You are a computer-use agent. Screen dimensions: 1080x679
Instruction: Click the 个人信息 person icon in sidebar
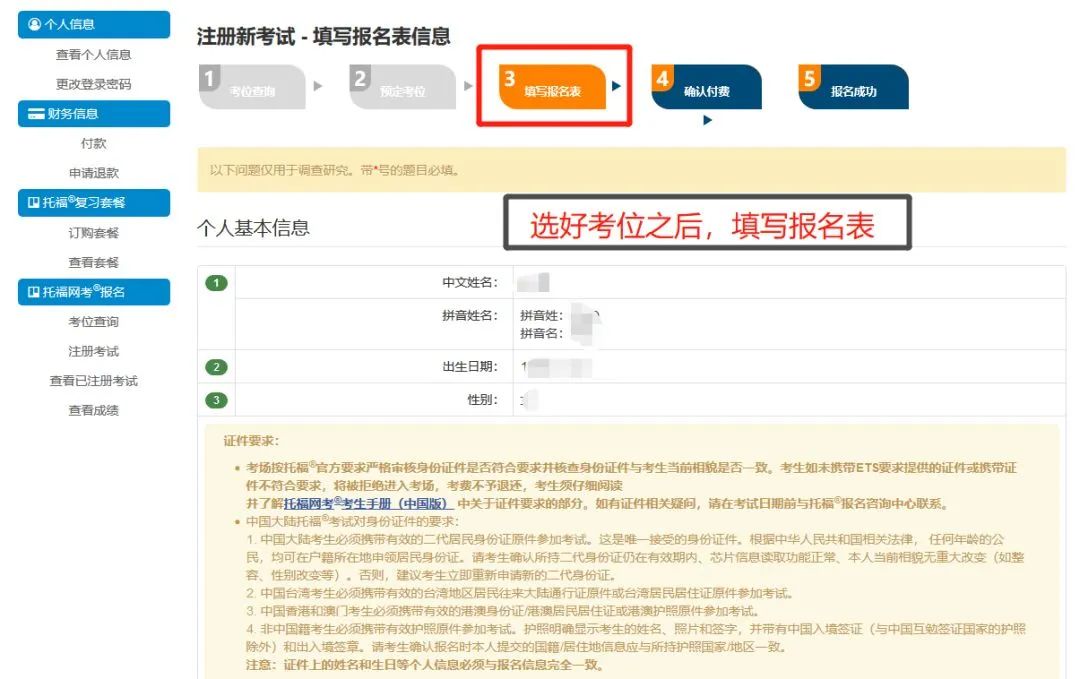click(x=32, y=25)
